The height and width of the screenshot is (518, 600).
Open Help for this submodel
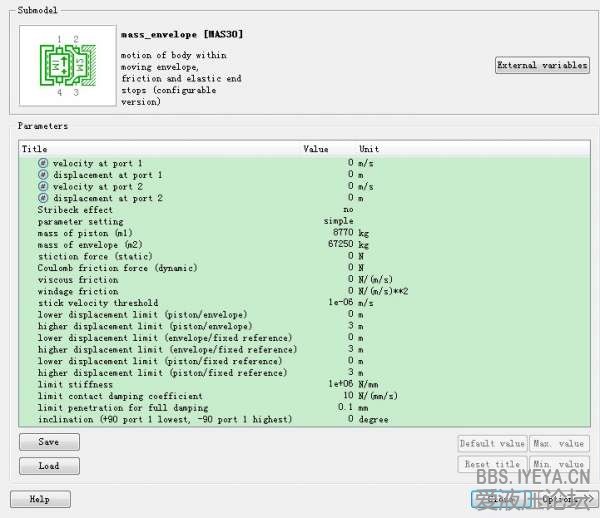pyautogui.click(x=40, y=499)
